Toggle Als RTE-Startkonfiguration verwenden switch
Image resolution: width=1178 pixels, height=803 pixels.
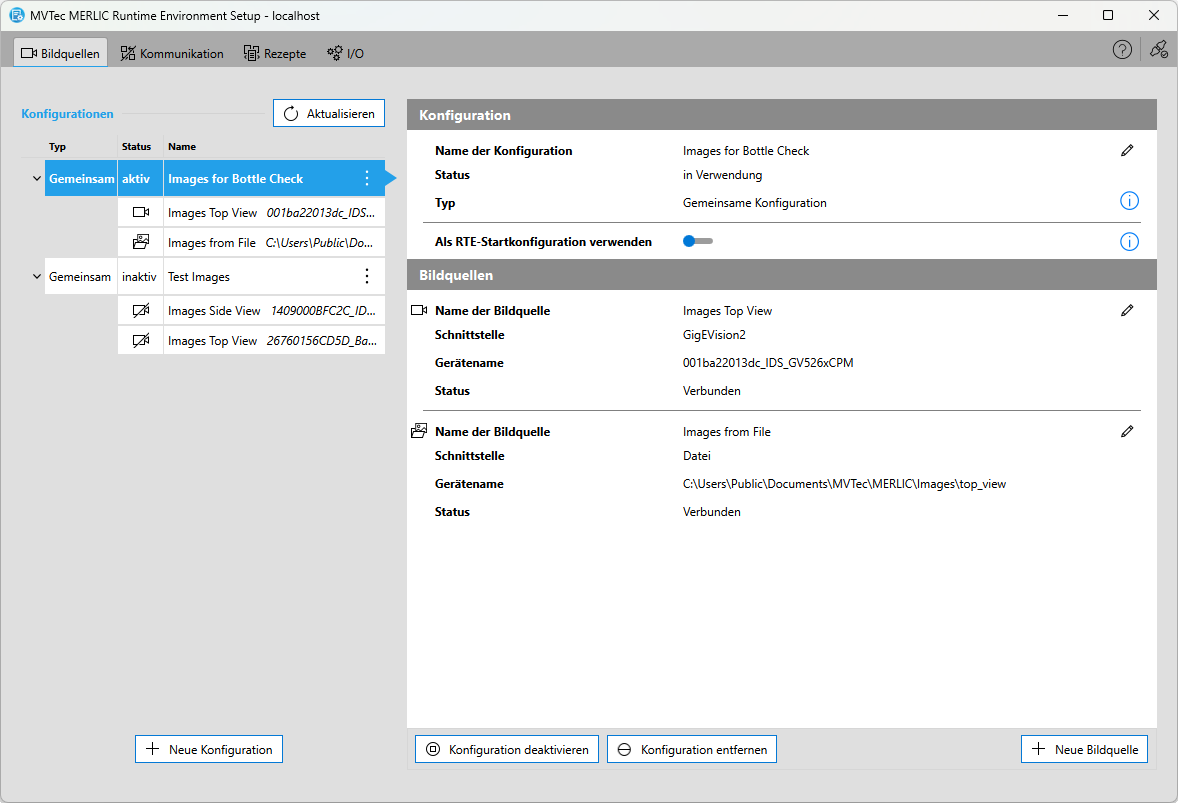coord(697,242)
